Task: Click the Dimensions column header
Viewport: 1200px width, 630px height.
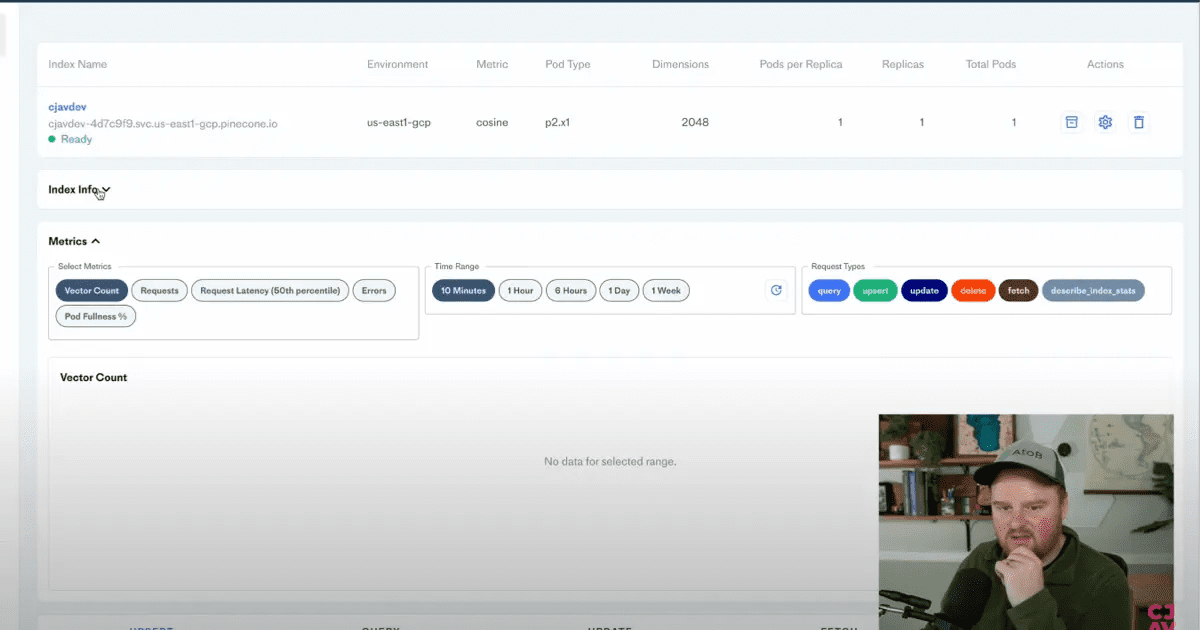Action: click(680, 64)
